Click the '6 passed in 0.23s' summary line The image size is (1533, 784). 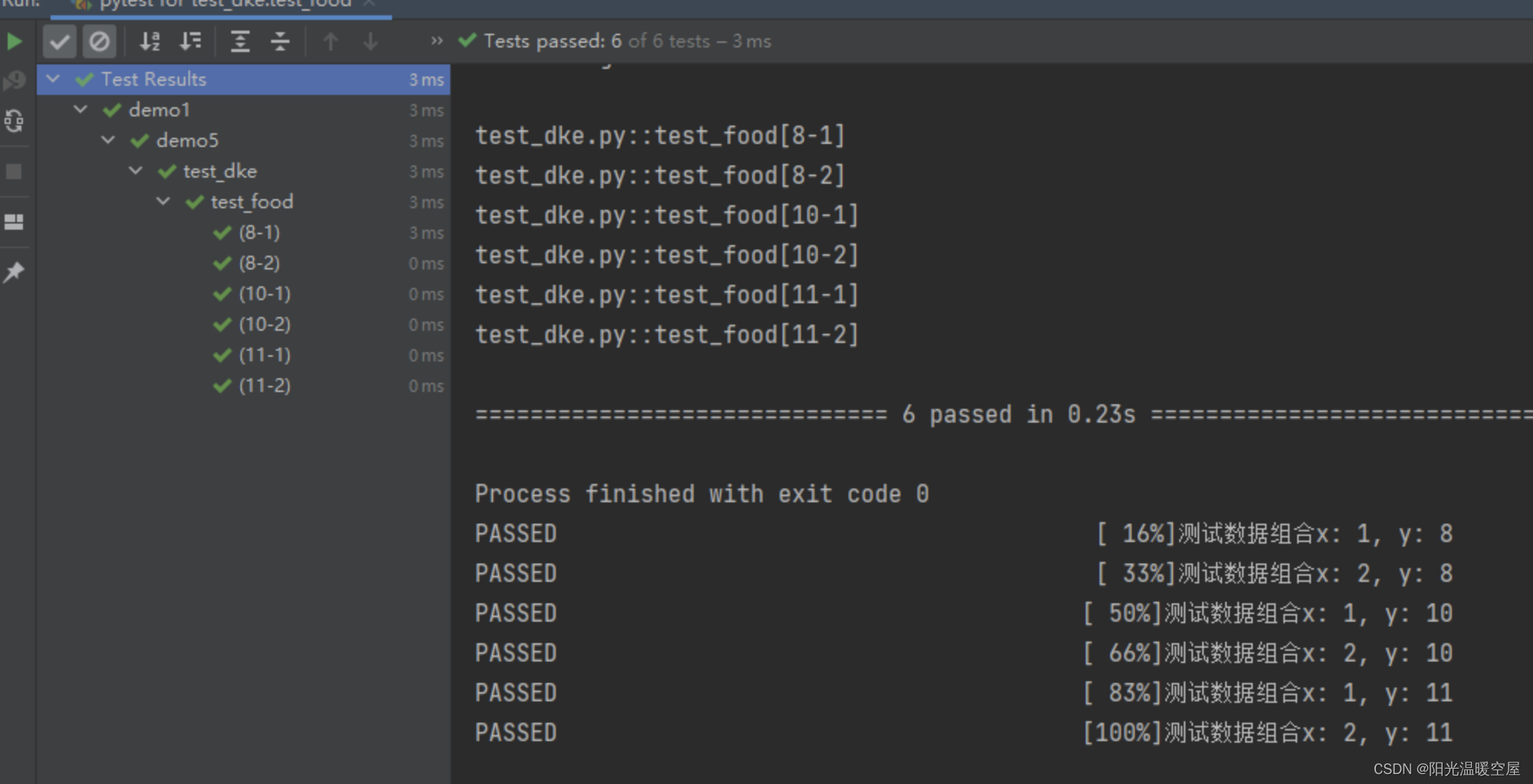[x=1003, y=414]
